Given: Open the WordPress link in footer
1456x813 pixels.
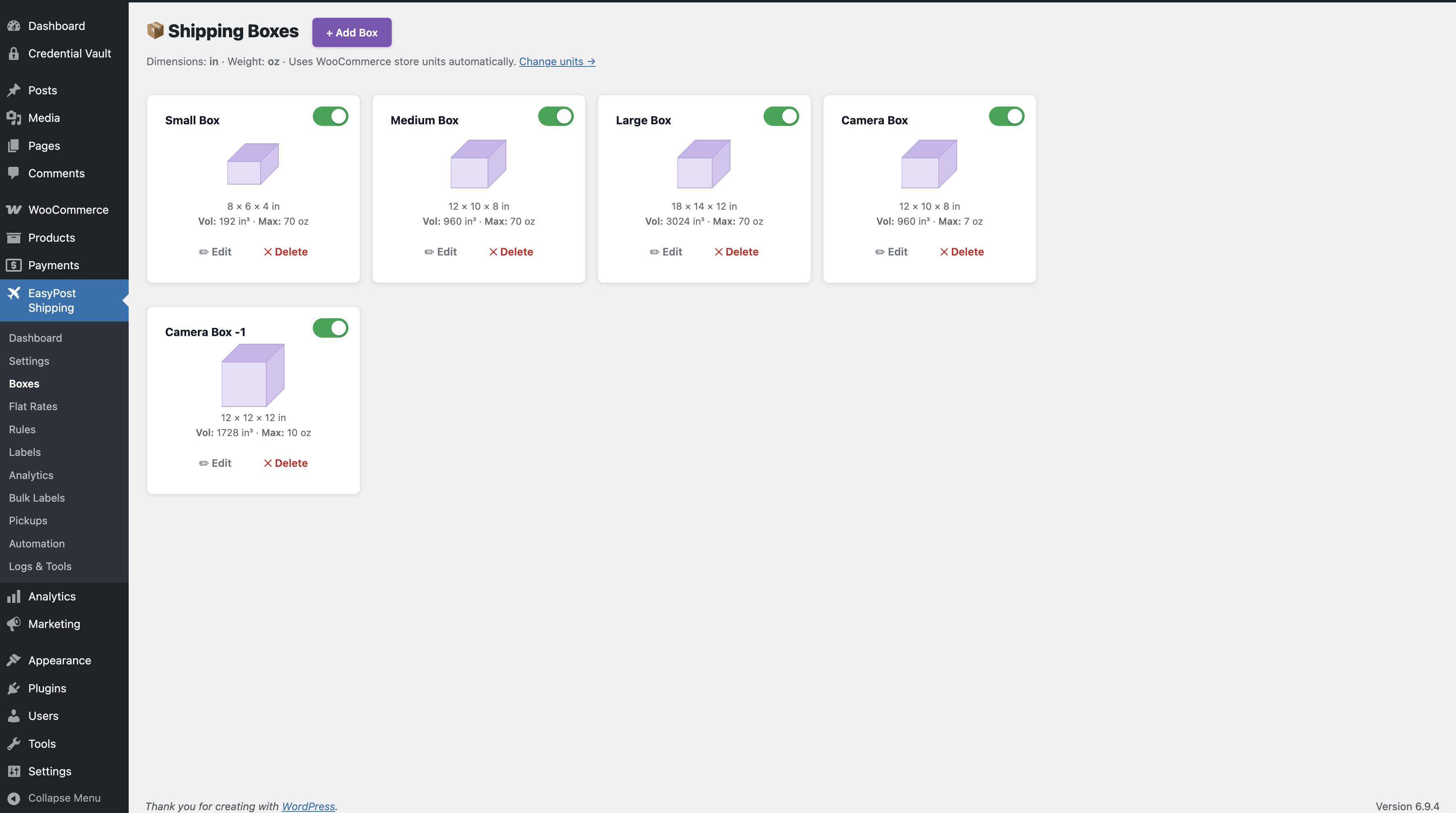Looking at the screenshot, I should click(309, 806).
